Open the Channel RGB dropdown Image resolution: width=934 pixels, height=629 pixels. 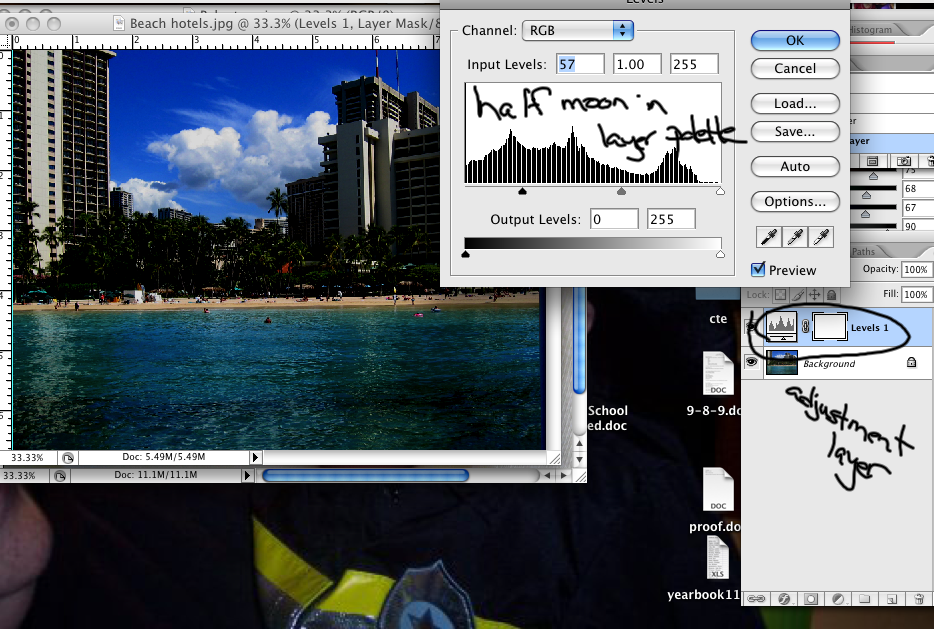pos(578,31)
